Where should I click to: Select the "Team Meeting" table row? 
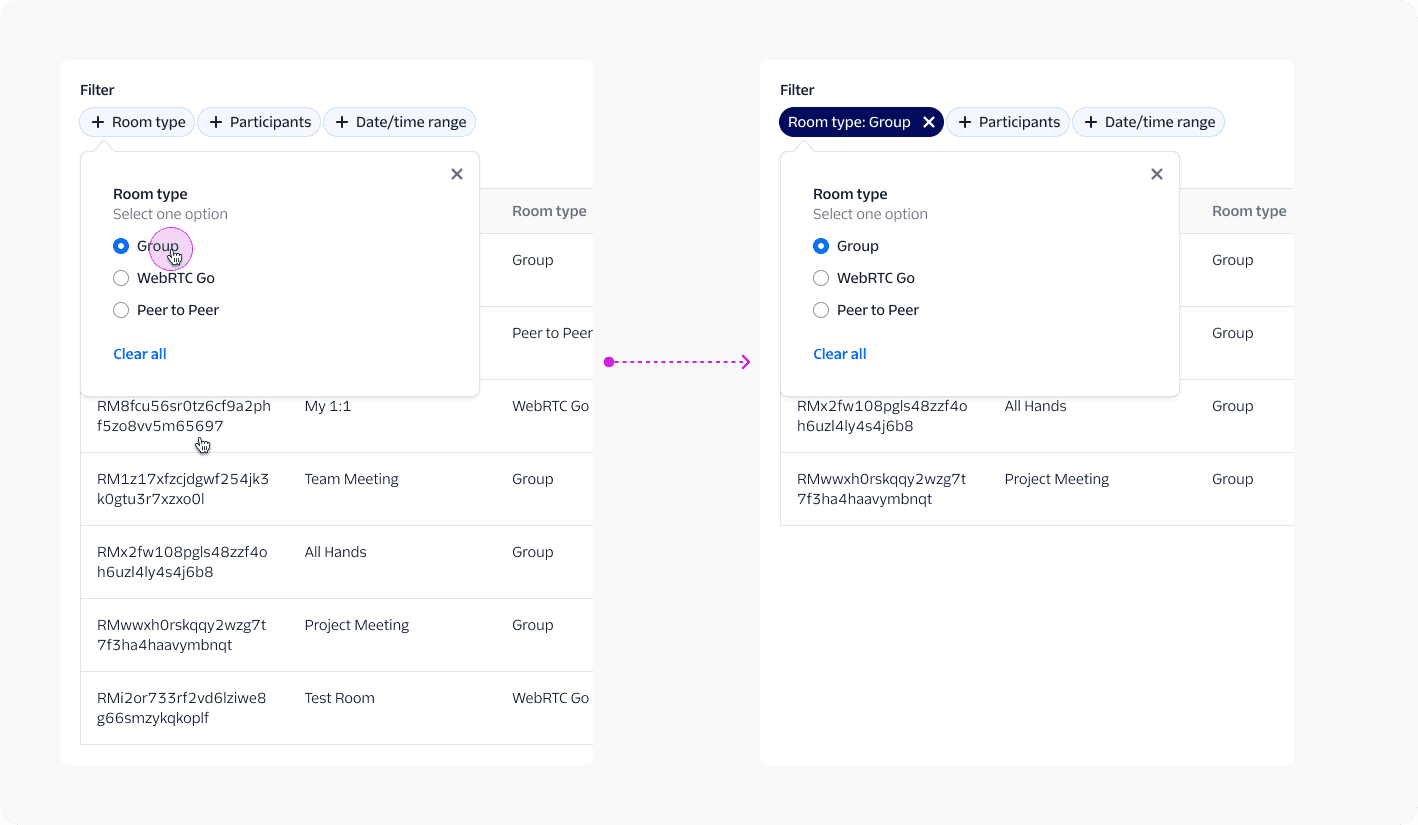337,488
